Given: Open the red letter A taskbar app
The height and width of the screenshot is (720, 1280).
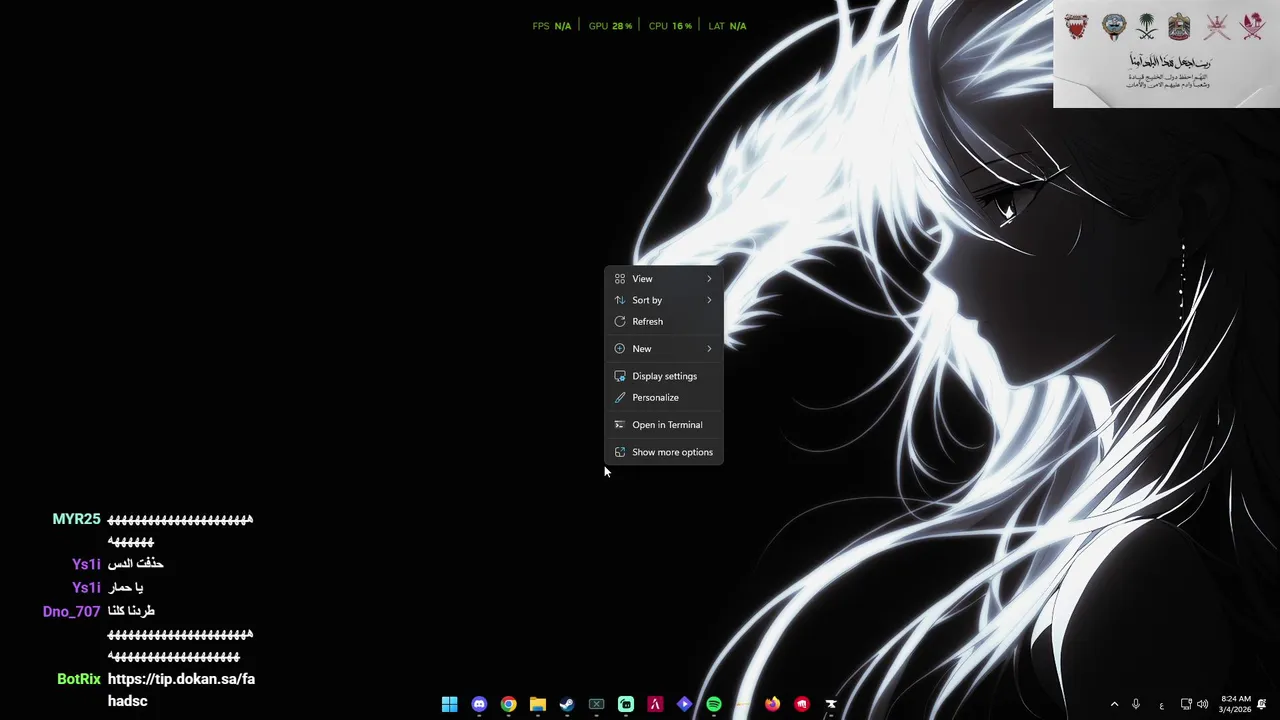Looking at the screenshot, I should 655,704.
